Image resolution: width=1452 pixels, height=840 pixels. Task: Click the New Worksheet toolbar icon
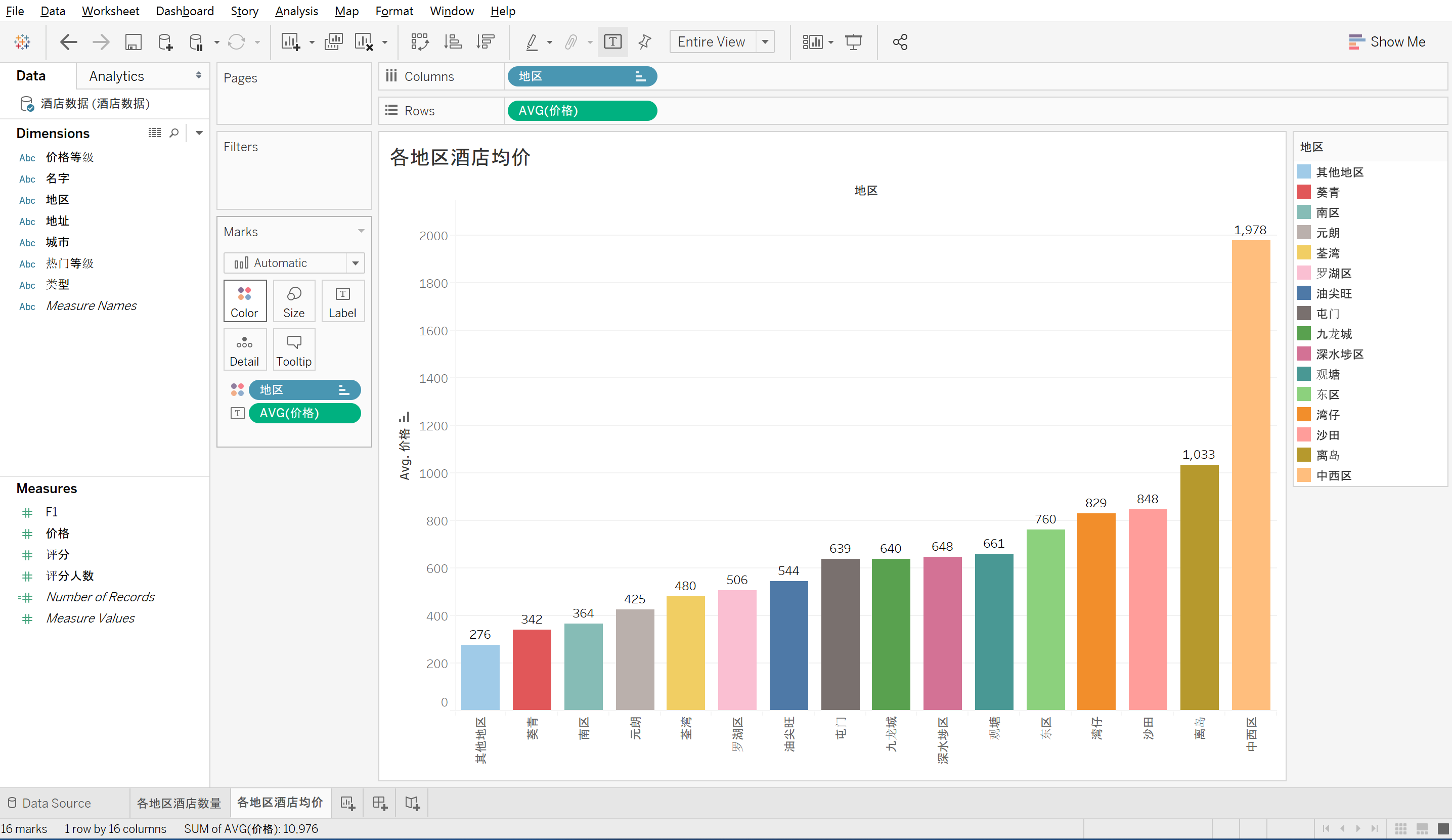[290, 42]
